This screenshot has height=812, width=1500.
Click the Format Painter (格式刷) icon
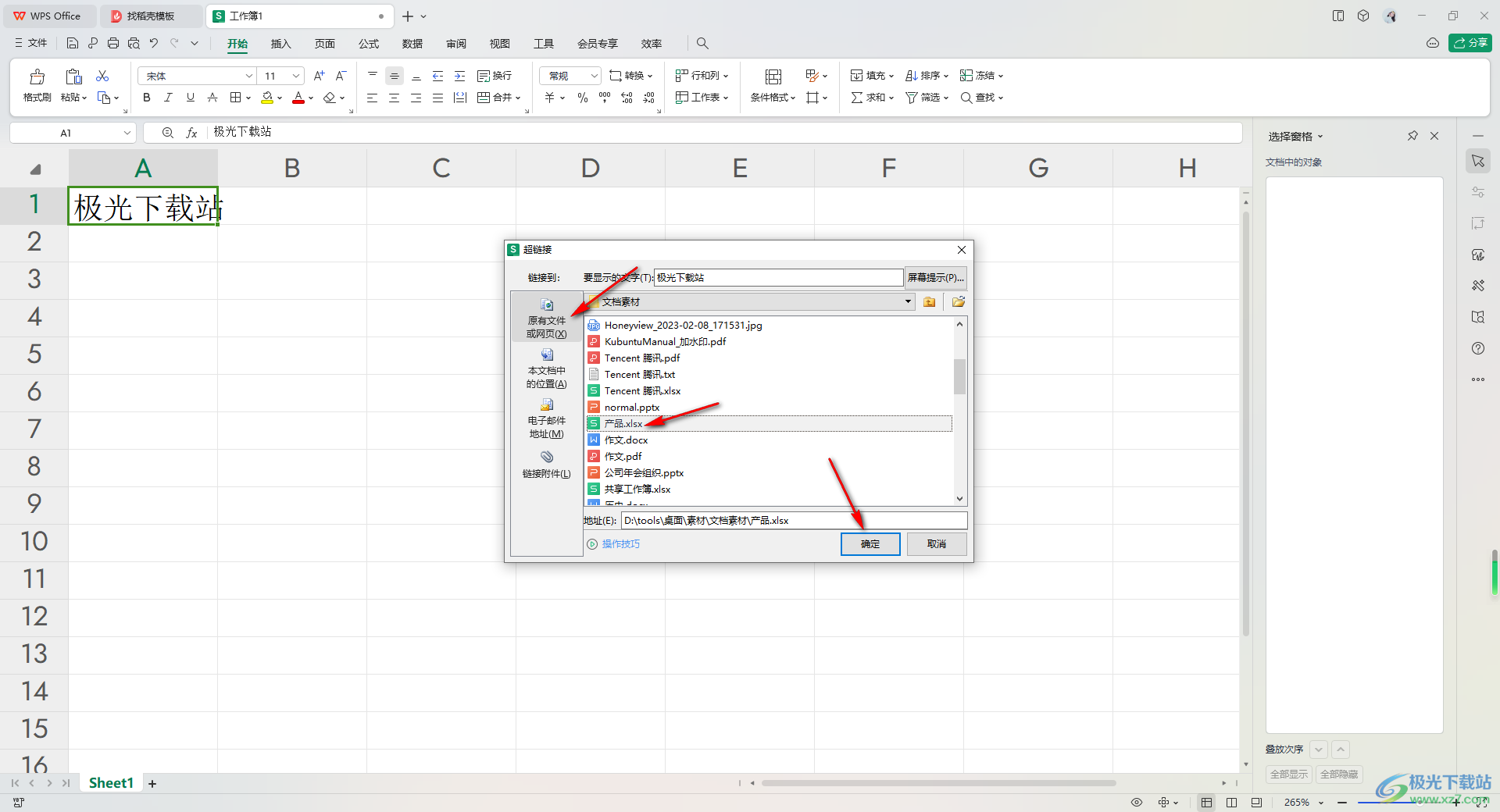37,77
